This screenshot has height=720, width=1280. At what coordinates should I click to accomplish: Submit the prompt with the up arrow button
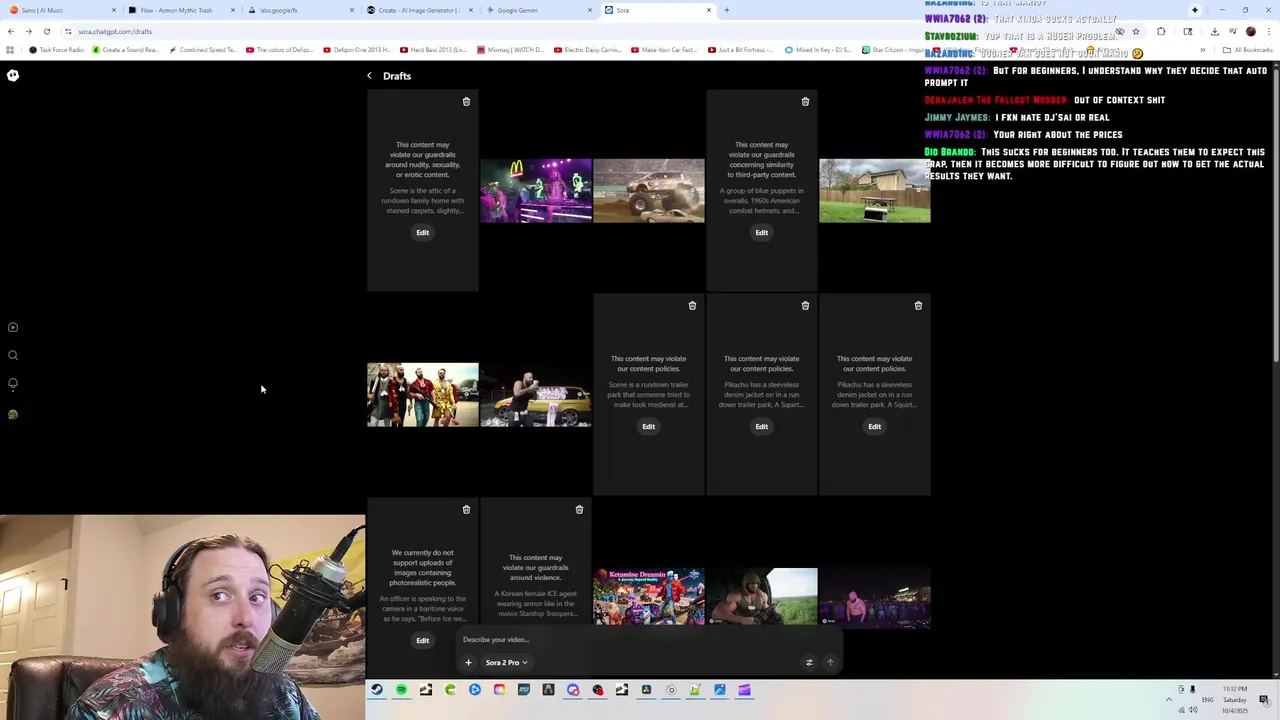[829, 662]
